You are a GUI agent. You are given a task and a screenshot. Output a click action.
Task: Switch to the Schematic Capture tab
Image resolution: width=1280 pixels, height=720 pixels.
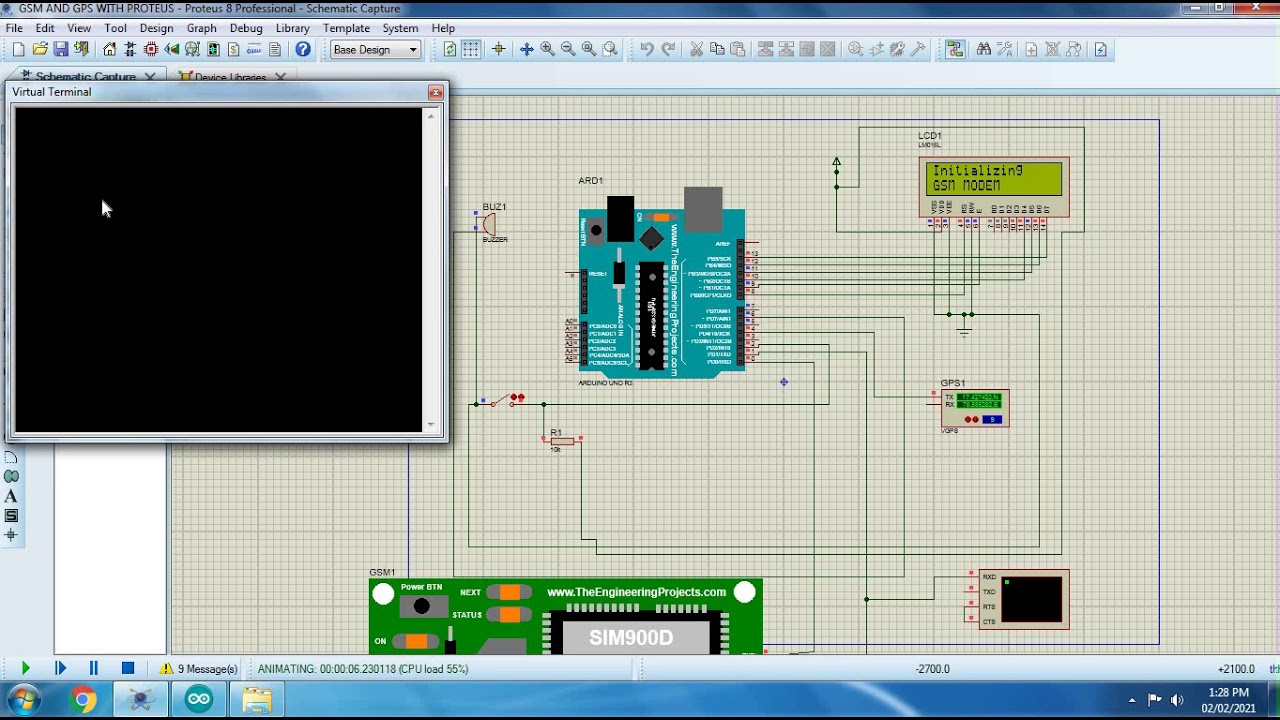tap(85, 76)
